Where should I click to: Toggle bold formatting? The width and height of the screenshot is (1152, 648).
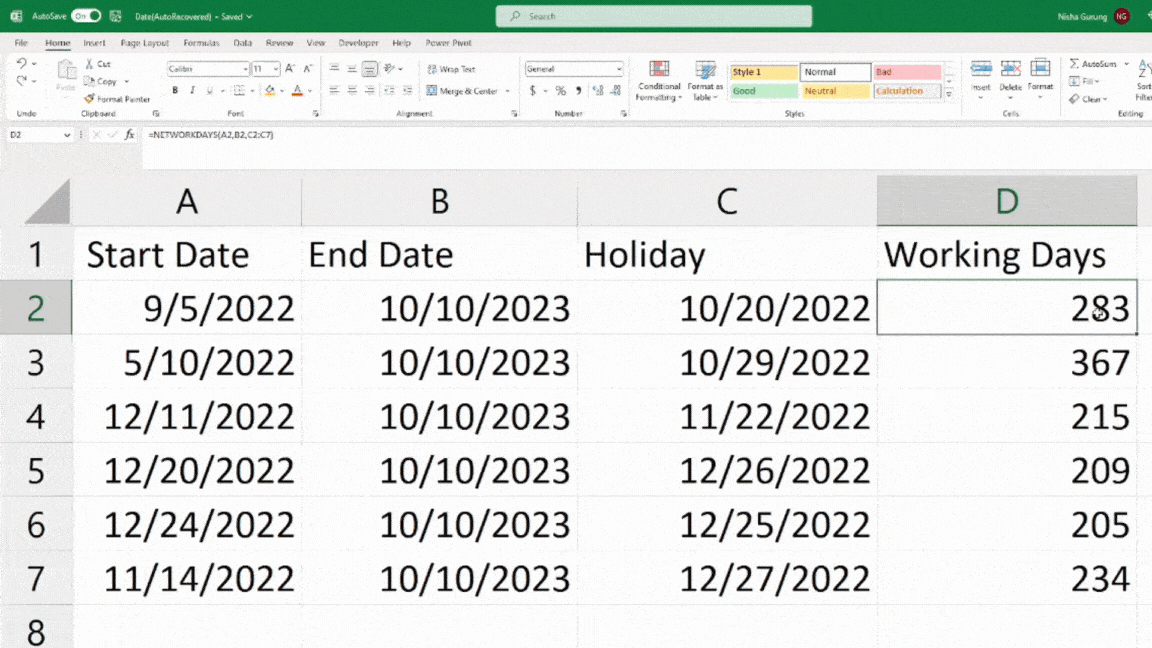174,90
